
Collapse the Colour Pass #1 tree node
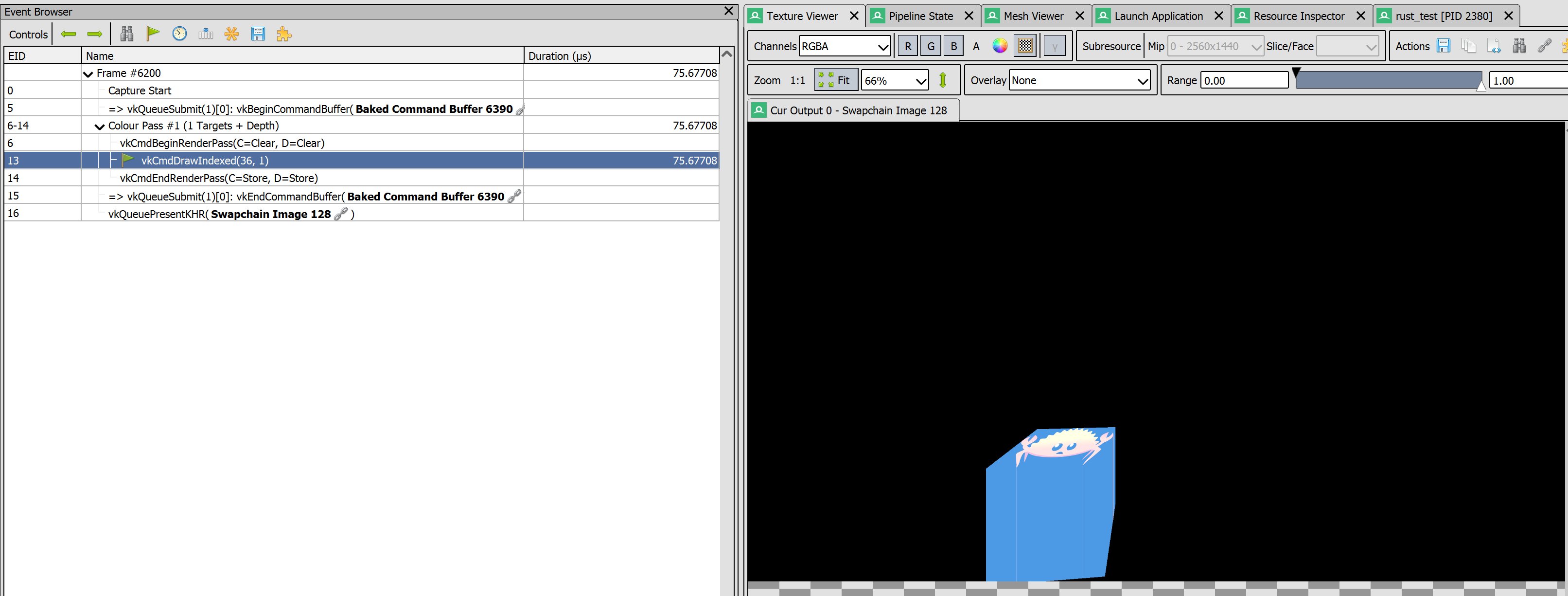click(100, 126)
